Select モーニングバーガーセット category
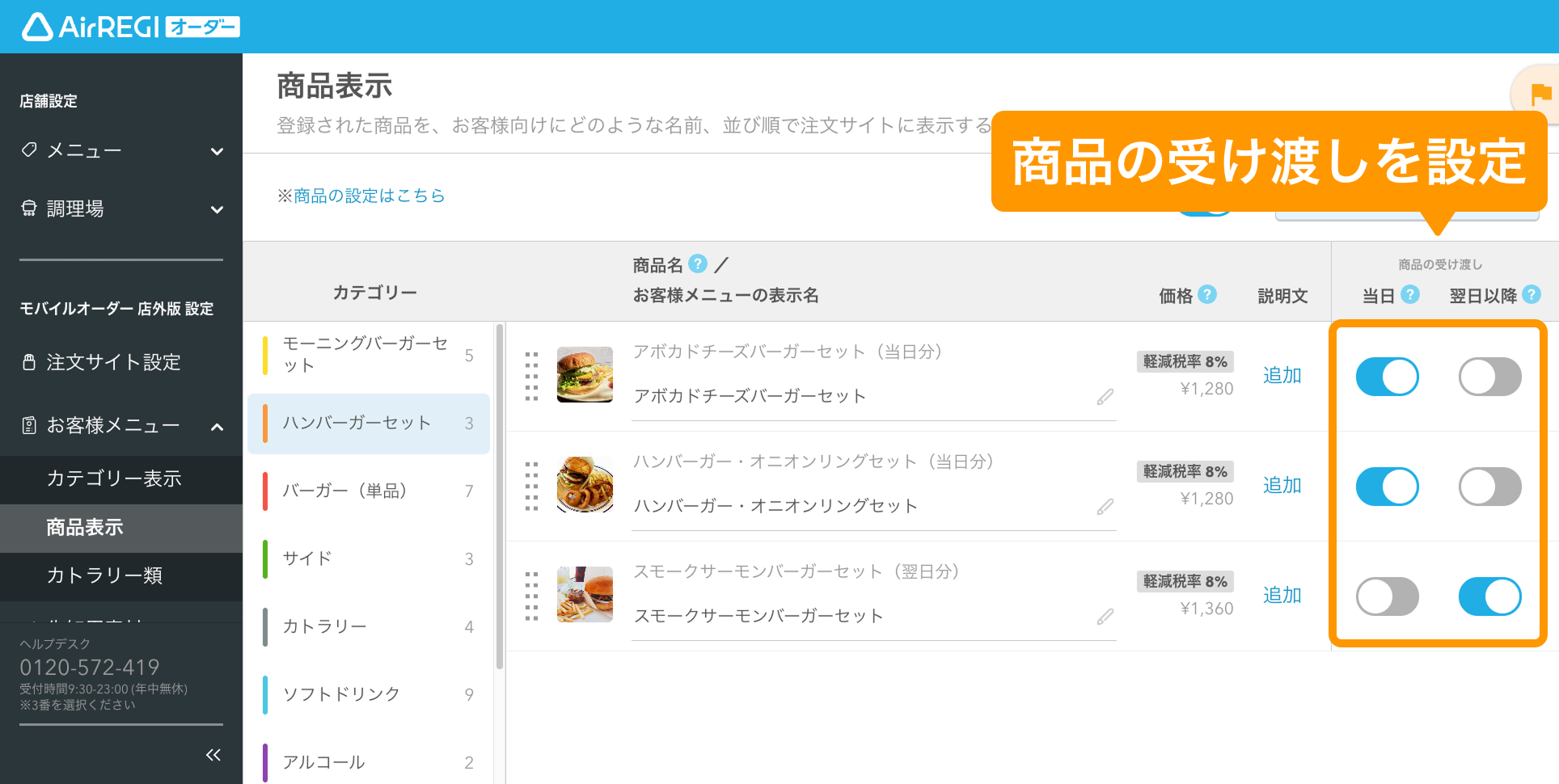 click(x=369, y=355)
